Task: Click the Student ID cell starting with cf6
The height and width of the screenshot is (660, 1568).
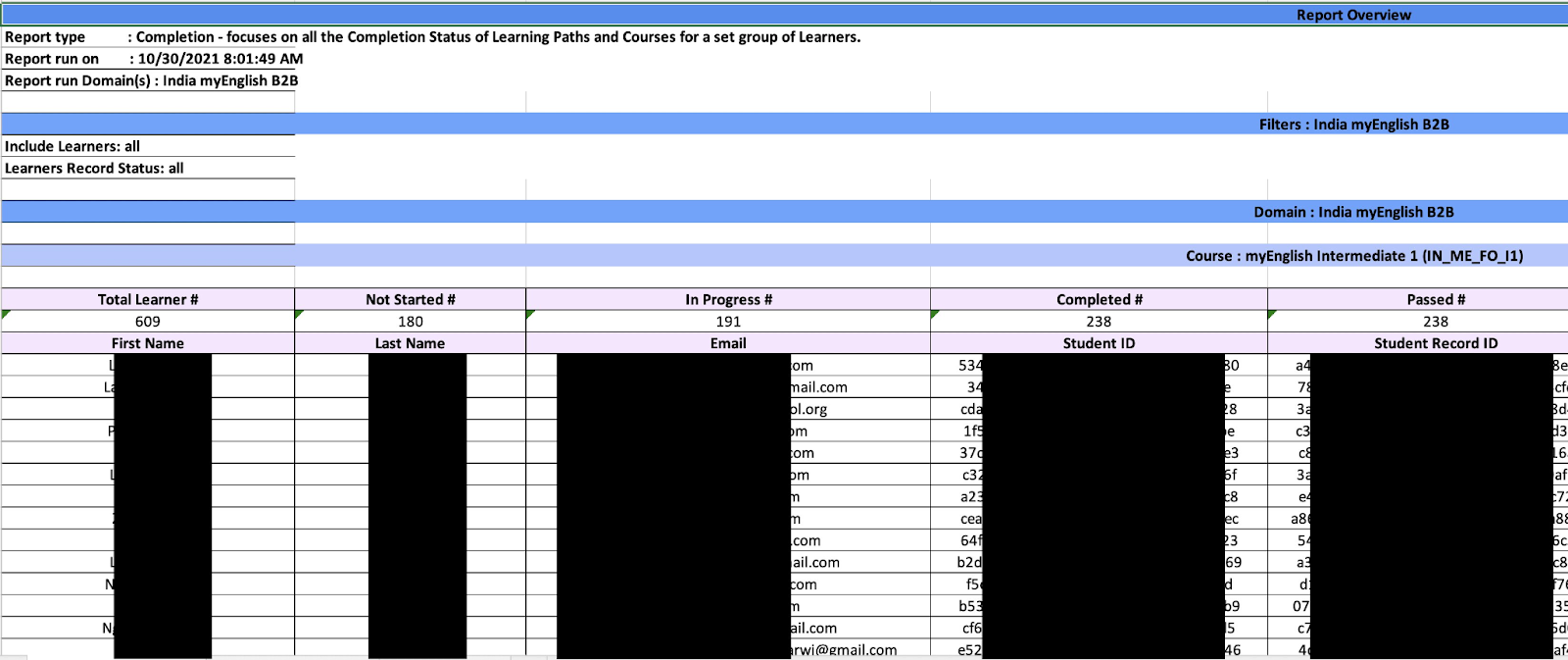Action: click(1099, 628)
